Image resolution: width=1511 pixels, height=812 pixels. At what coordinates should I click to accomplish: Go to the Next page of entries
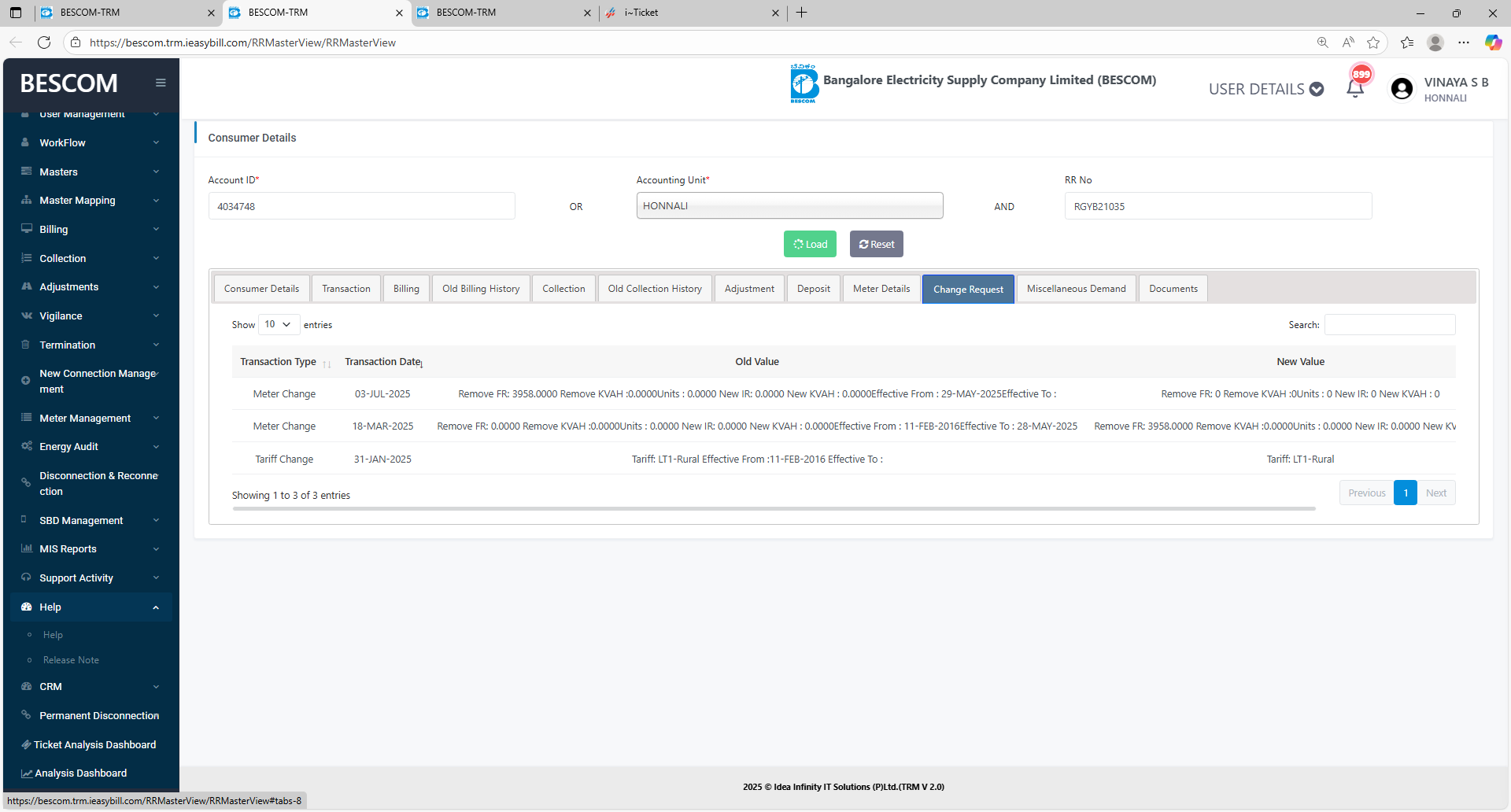click(x=1436, y=493)
